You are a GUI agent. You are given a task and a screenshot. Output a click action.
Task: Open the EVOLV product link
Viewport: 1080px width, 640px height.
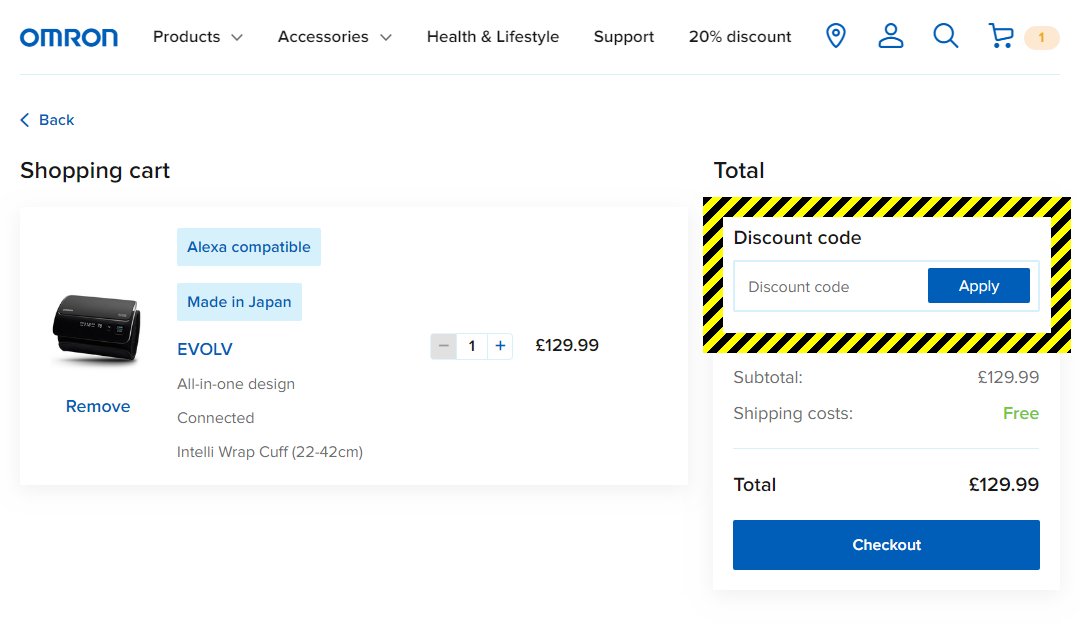tap(205, 349)
